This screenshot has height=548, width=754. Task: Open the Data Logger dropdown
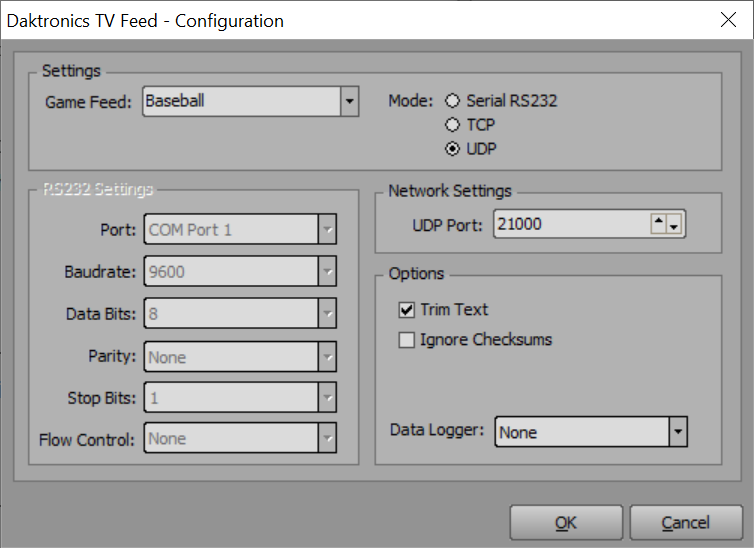(x=591, y=432)
